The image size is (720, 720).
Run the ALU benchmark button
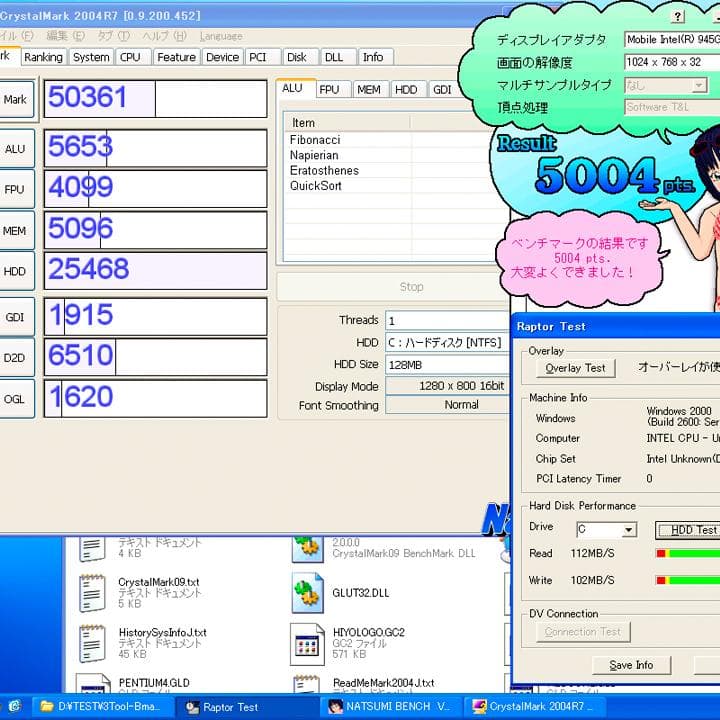pyautogui.click(x=17, y=149)
